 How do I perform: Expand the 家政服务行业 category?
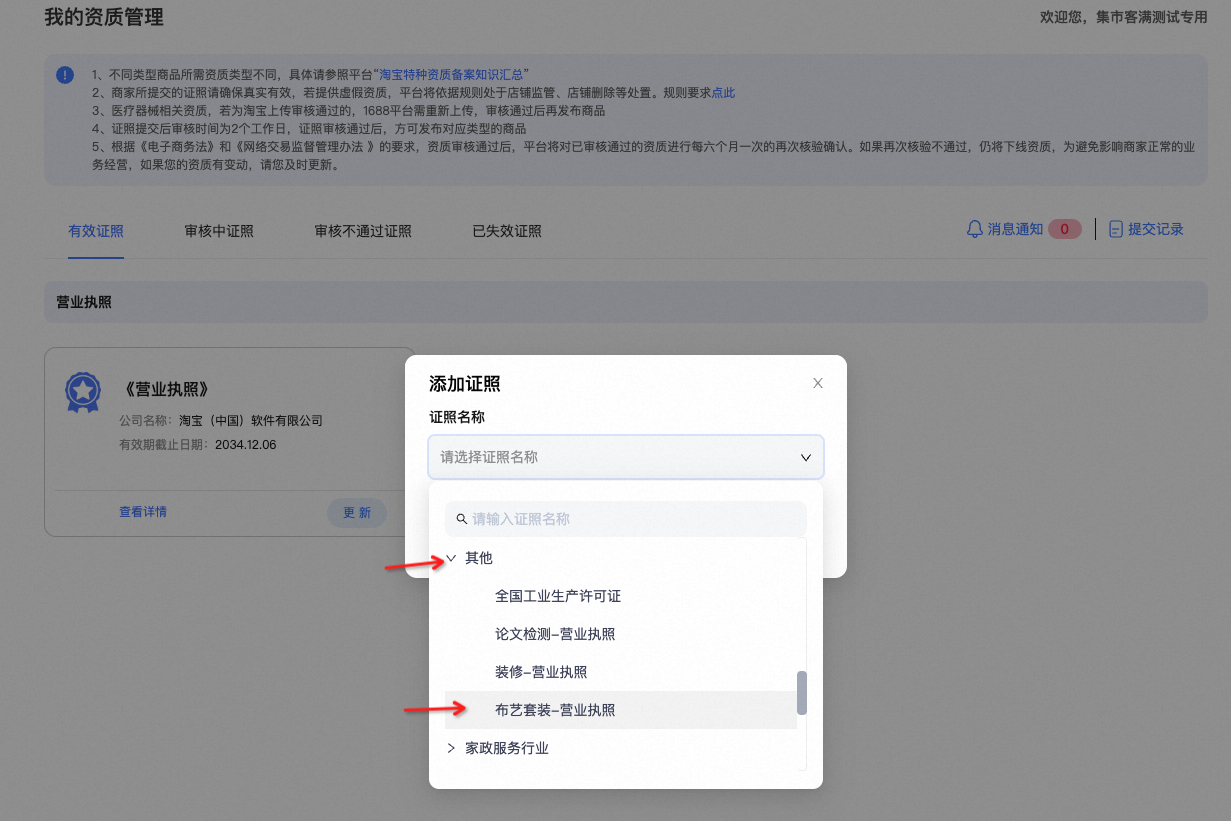click(x=451, y=748)
